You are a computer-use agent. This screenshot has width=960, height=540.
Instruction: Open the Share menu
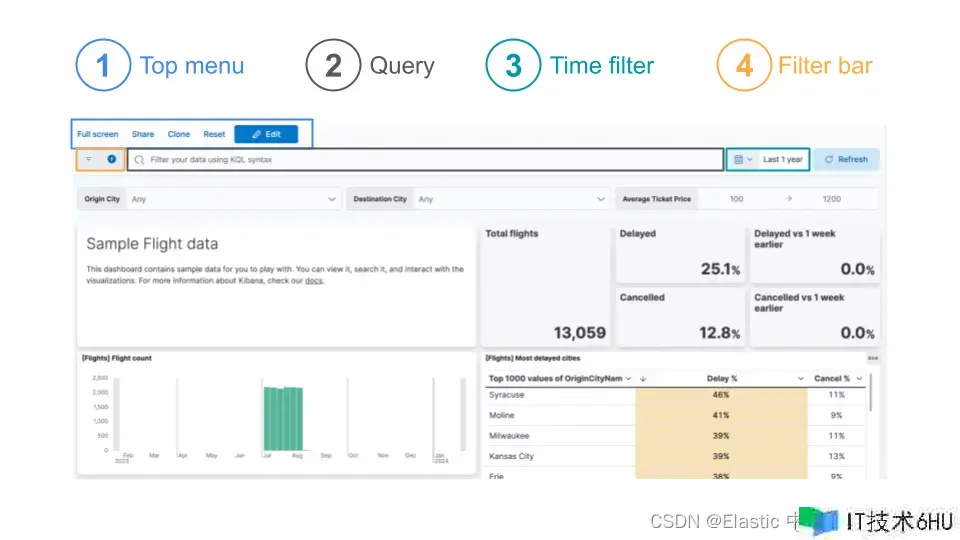point(143,134)
